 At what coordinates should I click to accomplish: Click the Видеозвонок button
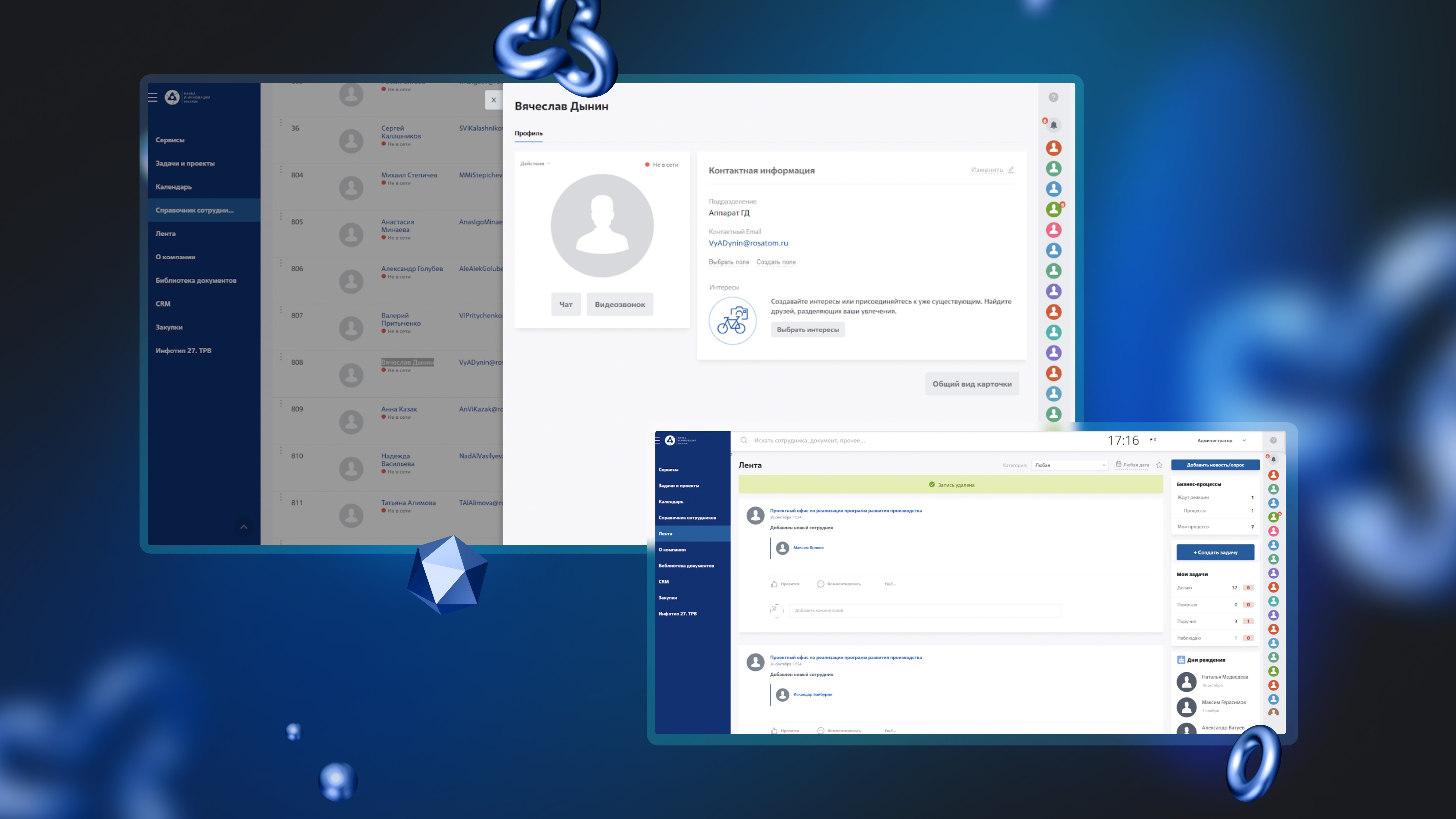[x=620, y=304]
